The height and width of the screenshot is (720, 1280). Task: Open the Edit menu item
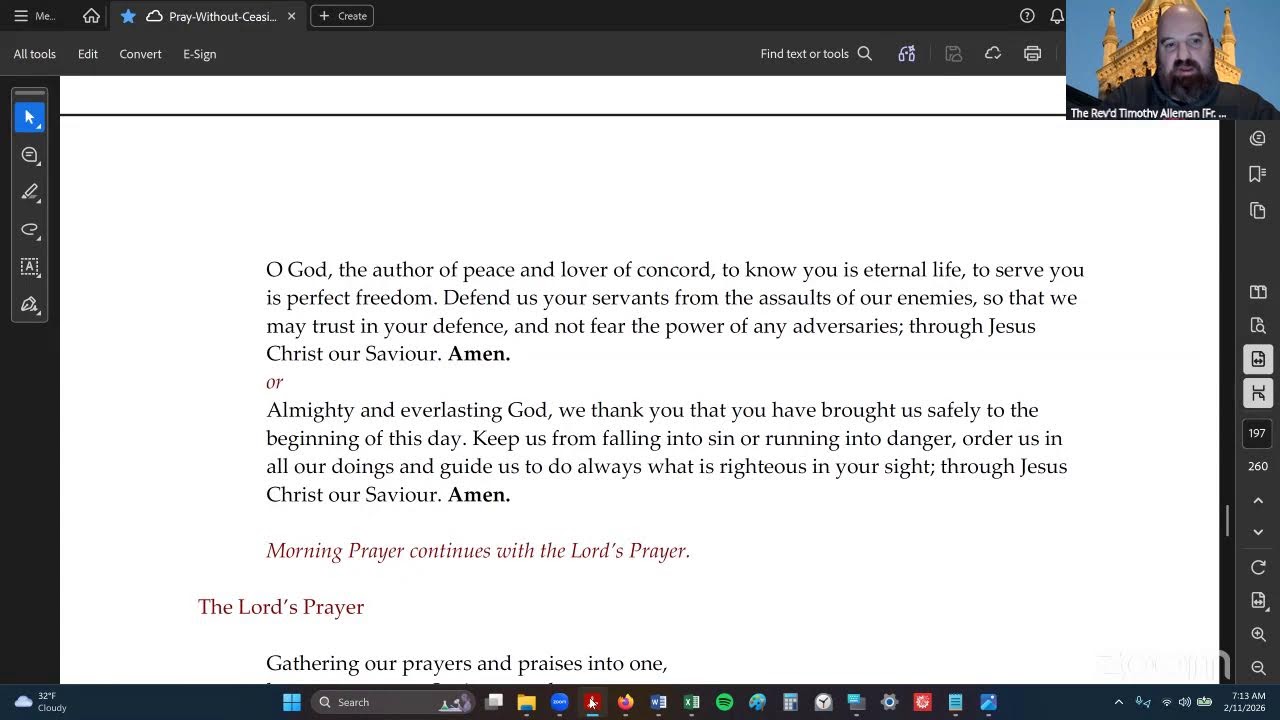(x=88, y=54)
